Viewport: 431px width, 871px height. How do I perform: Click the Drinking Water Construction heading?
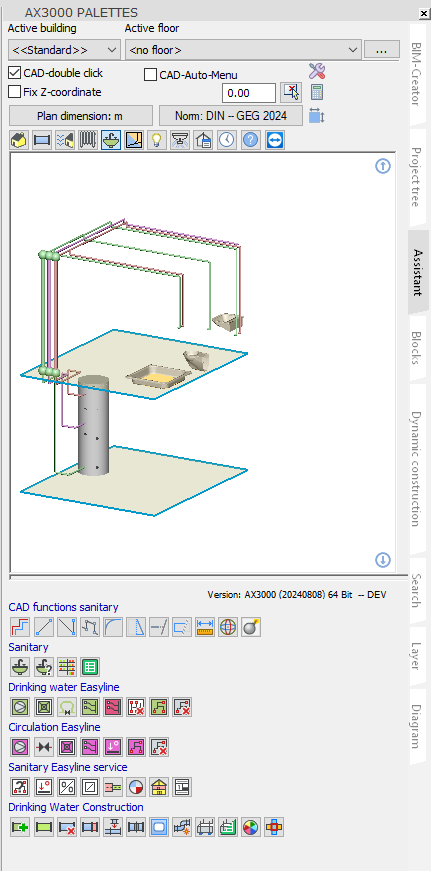tap(76, 807)
